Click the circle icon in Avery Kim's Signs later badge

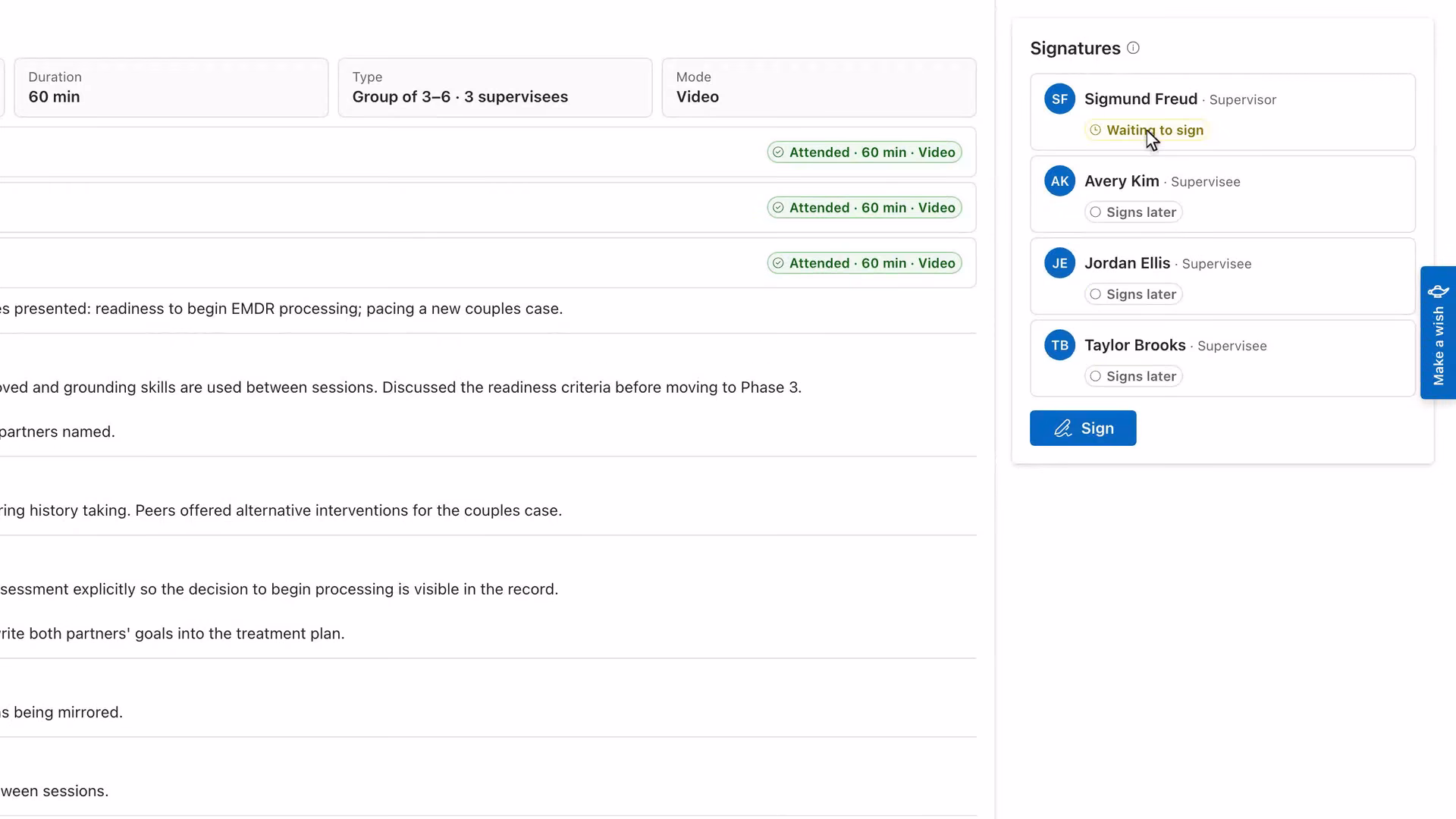click(1095, 212)
